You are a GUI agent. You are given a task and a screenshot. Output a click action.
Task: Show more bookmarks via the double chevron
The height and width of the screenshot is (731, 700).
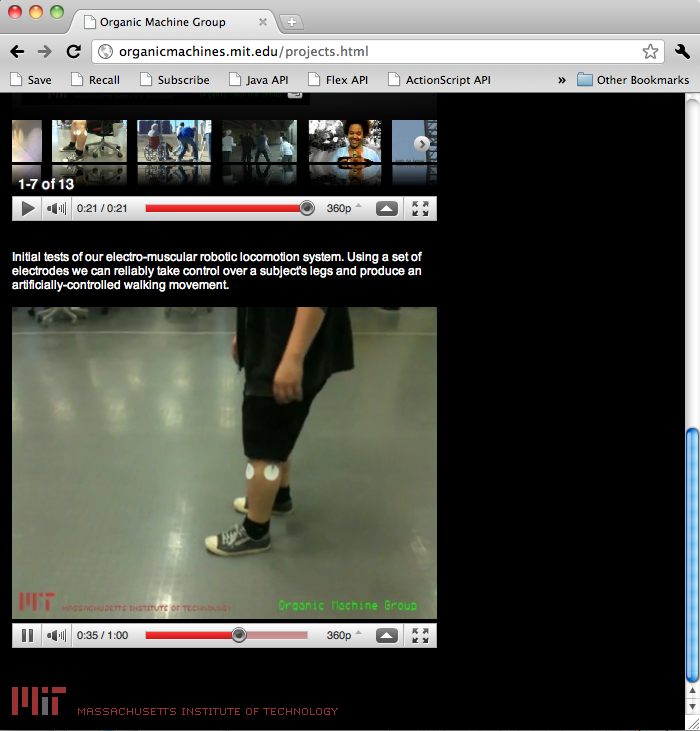(562, 80)
